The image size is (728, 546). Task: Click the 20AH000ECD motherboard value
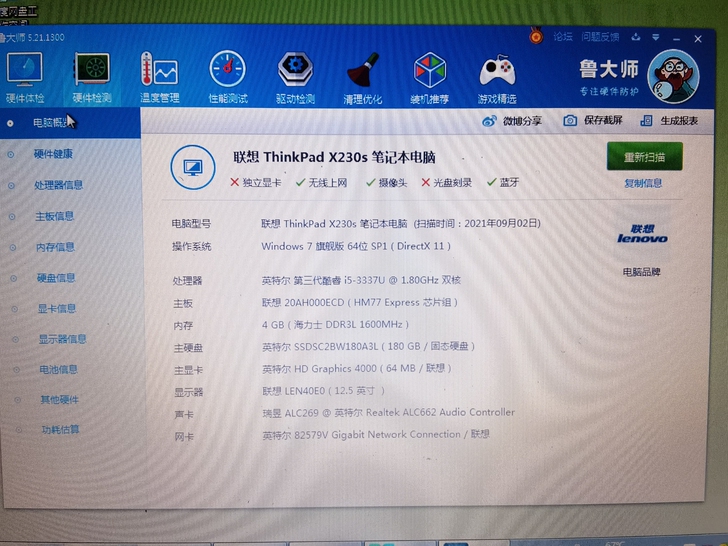click(x=360, y=303)
